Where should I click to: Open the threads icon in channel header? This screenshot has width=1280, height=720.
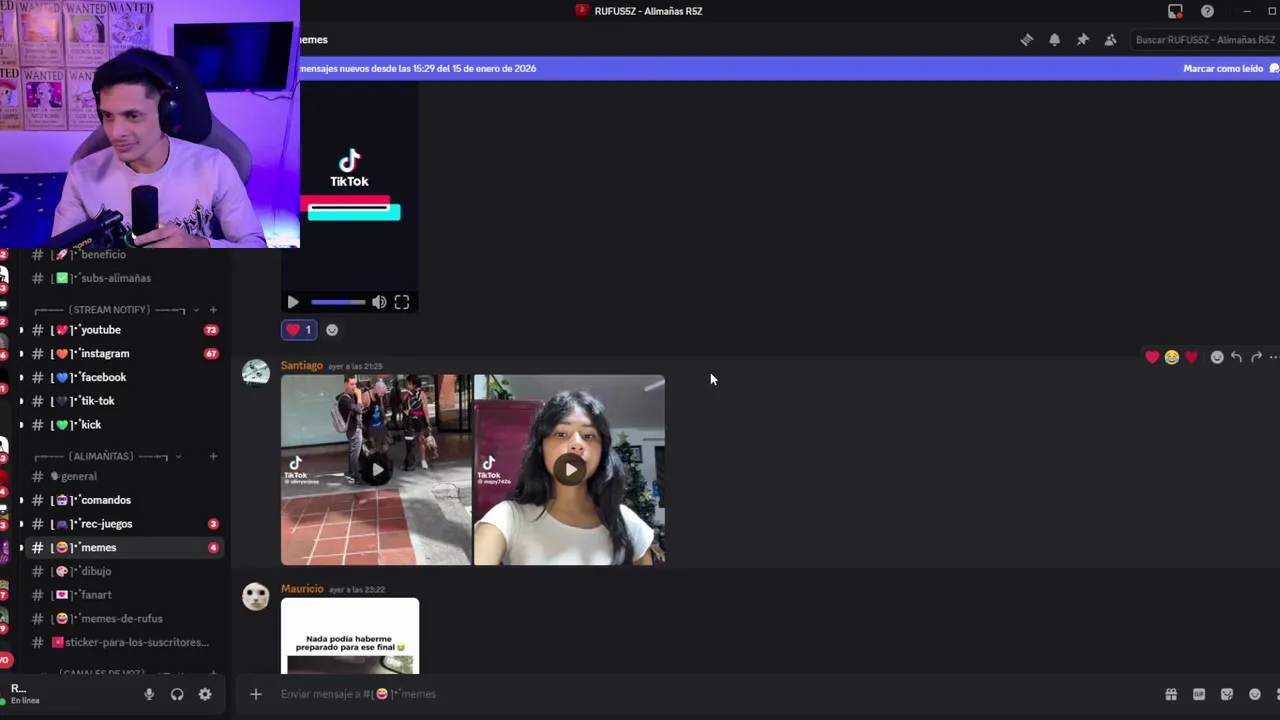(1026, 40)
